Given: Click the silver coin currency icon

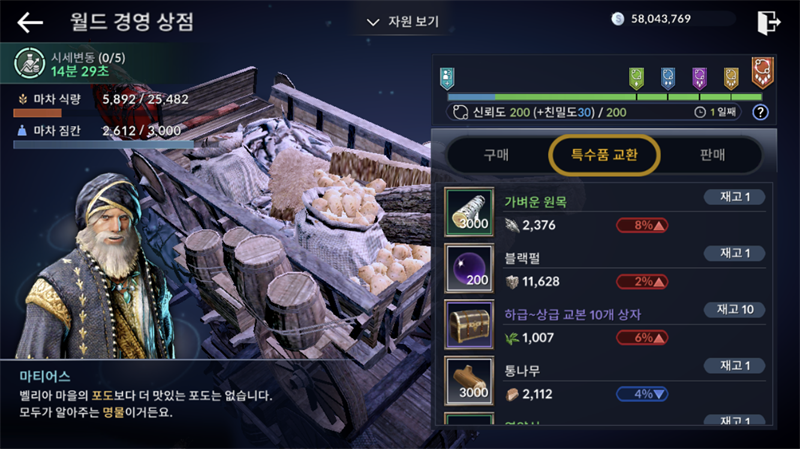Looking at the screenshot, I should tap(617, 19).
